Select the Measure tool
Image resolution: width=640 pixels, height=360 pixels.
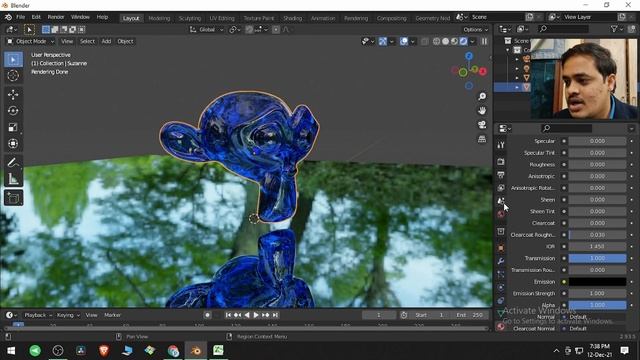13,179
